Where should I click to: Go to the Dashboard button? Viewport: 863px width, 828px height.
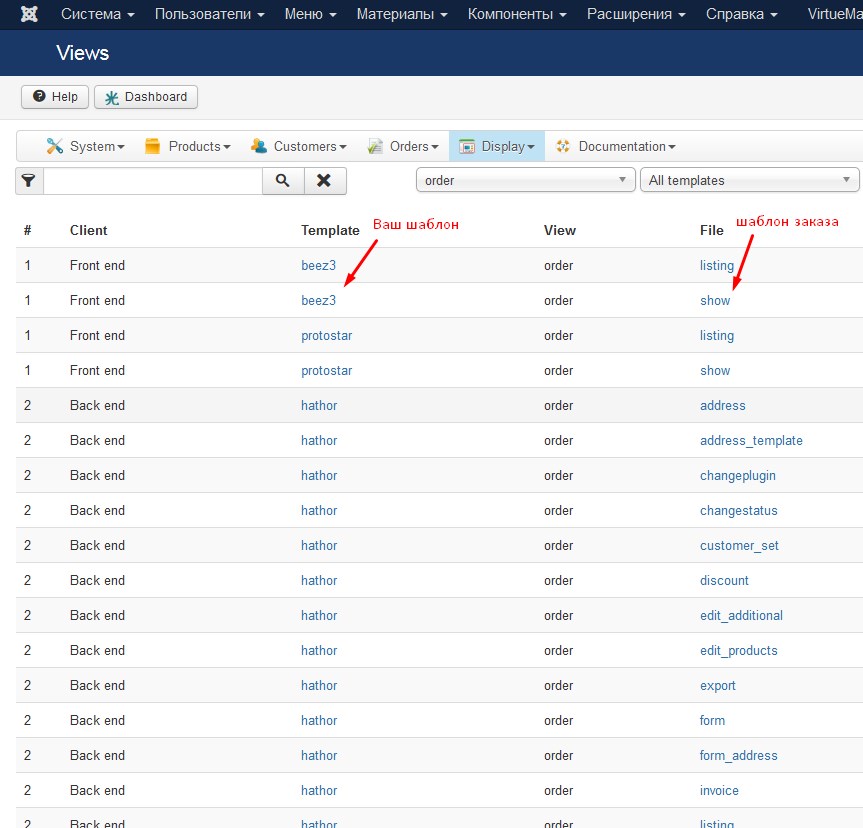coord(147,97)
